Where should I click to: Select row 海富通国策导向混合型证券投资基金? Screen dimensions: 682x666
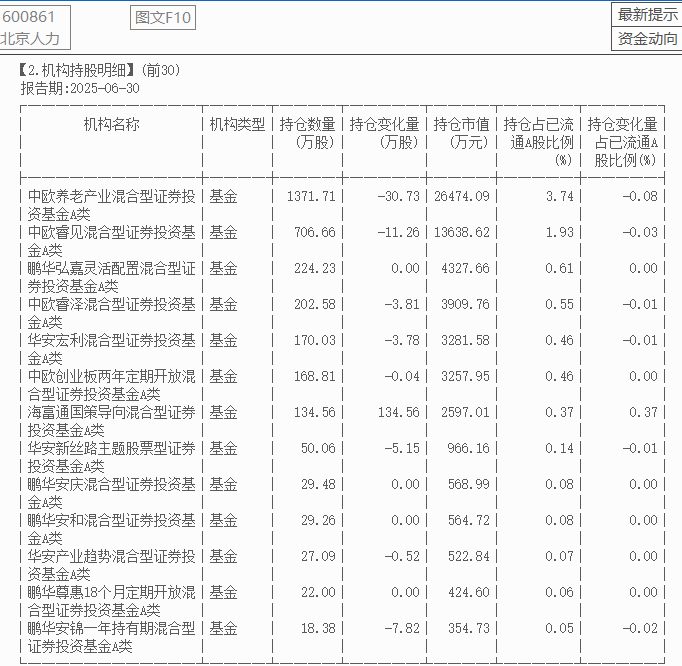click(x=342, y=422)
